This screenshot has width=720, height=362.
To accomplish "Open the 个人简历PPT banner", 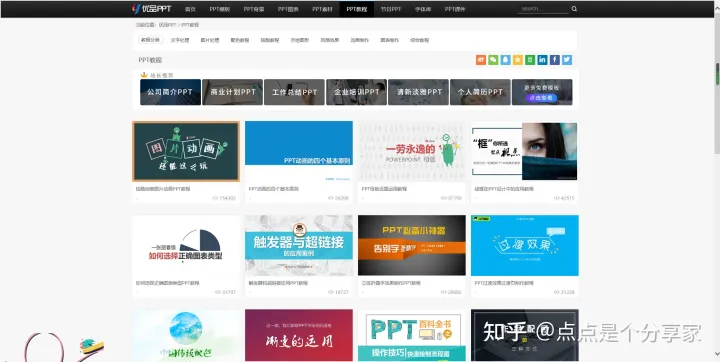I will point(480,92).
